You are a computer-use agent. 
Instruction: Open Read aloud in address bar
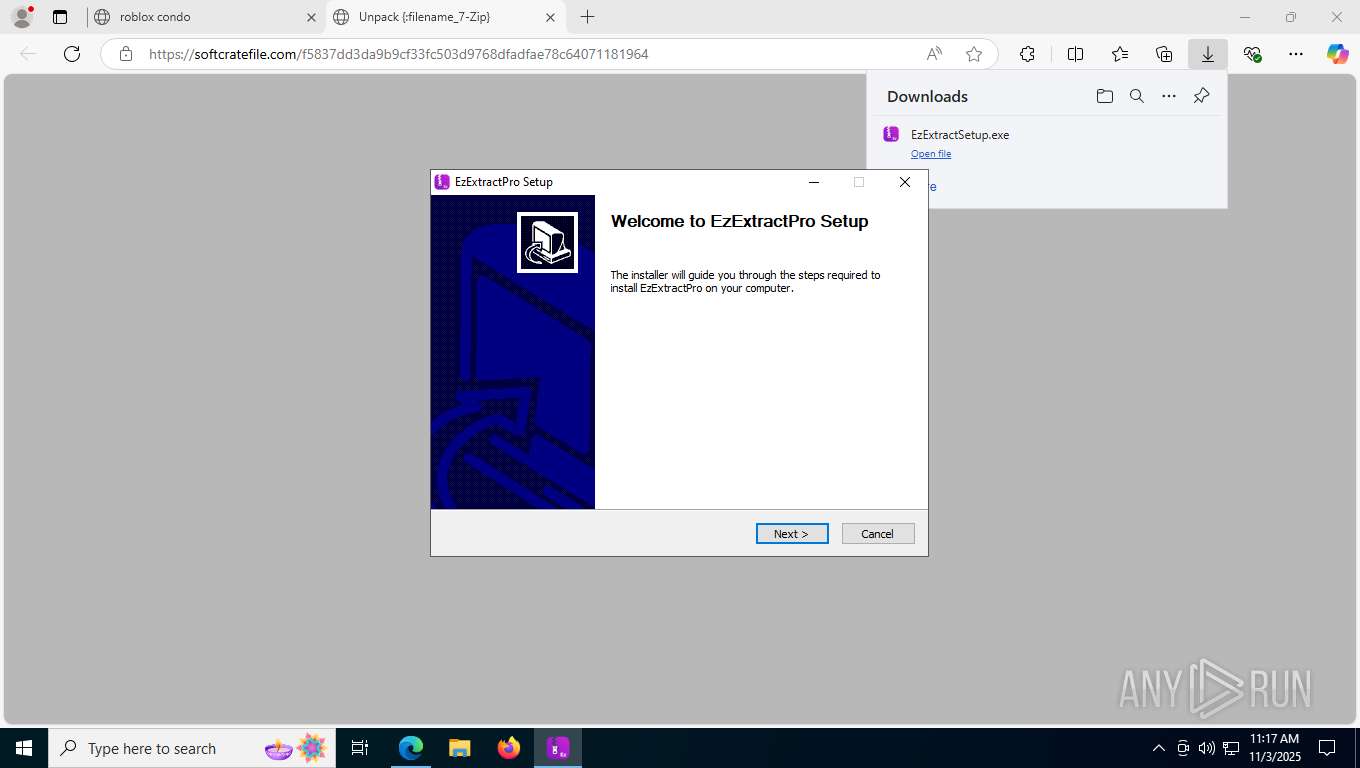(x=934, y=54)
